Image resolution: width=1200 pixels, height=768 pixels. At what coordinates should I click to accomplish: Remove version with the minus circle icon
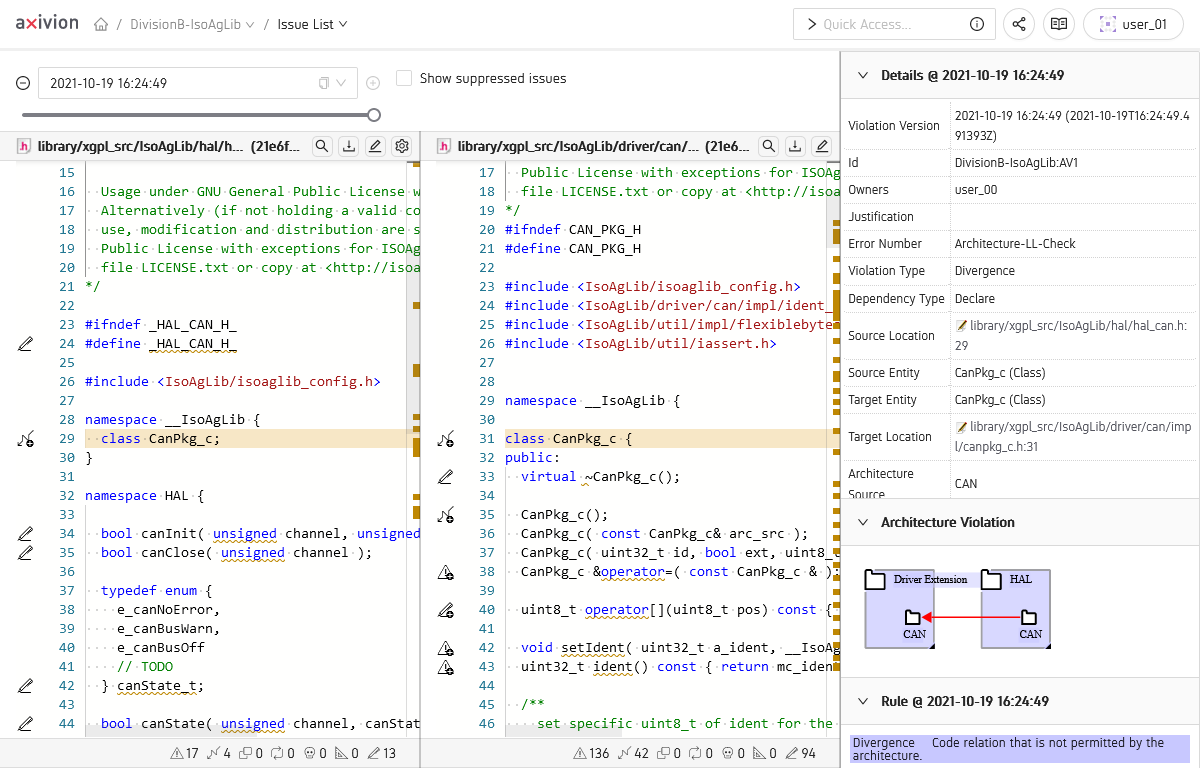(23, 83)
